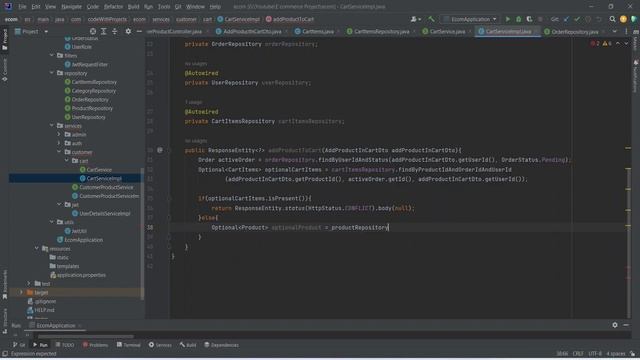Open the Run tool window button
640x360 pixels.
[40, 345]
